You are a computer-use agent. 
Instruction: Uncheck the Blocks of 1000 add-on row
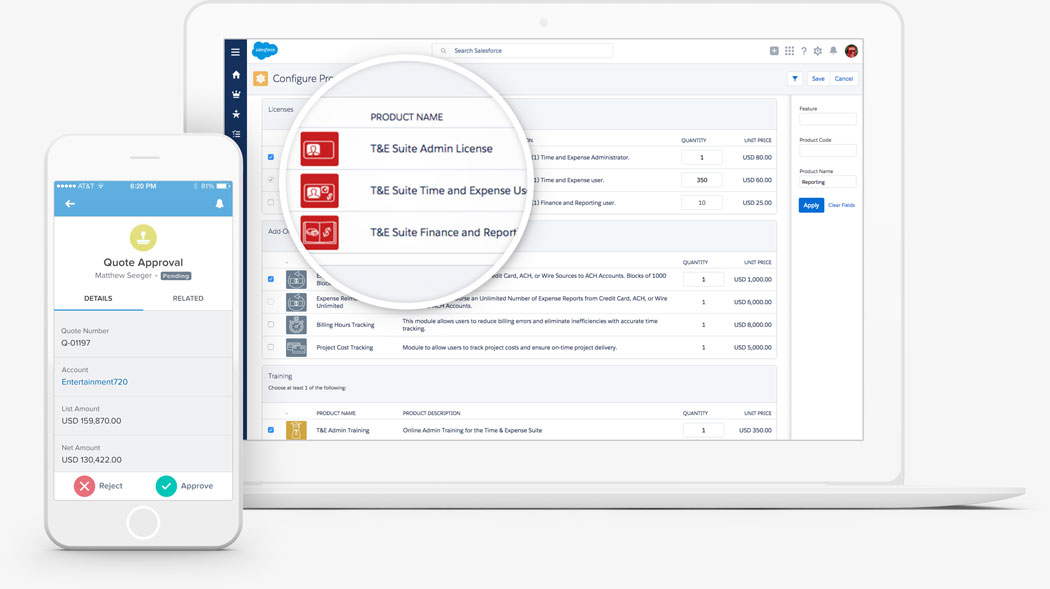pyautogui.click(x=271, y=279)
